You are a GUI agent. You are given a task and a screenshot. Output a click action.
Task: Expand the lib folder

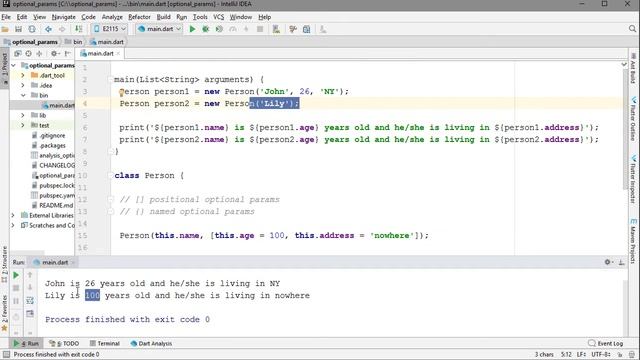click(x=23, y=115)
